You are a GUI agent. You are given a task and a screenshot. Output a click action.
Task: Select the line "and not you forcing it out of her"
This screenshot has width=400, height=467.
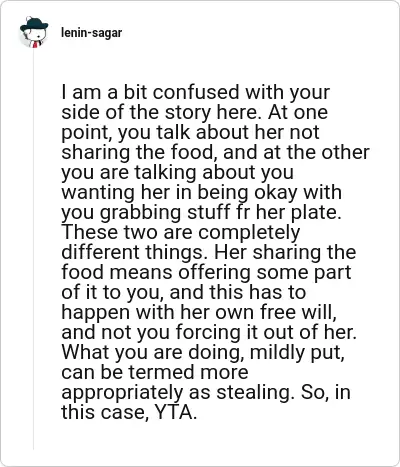[209, 332]
